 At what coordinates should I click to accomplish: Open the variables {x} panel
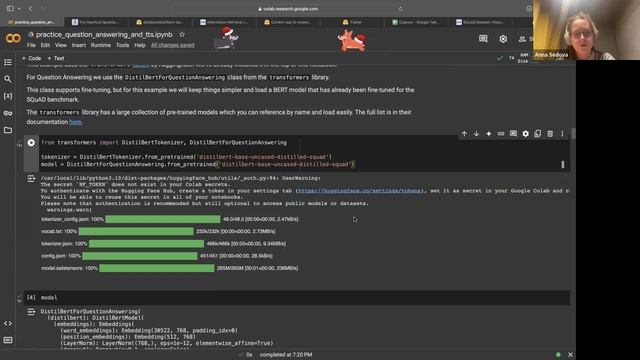pos(8,96)
